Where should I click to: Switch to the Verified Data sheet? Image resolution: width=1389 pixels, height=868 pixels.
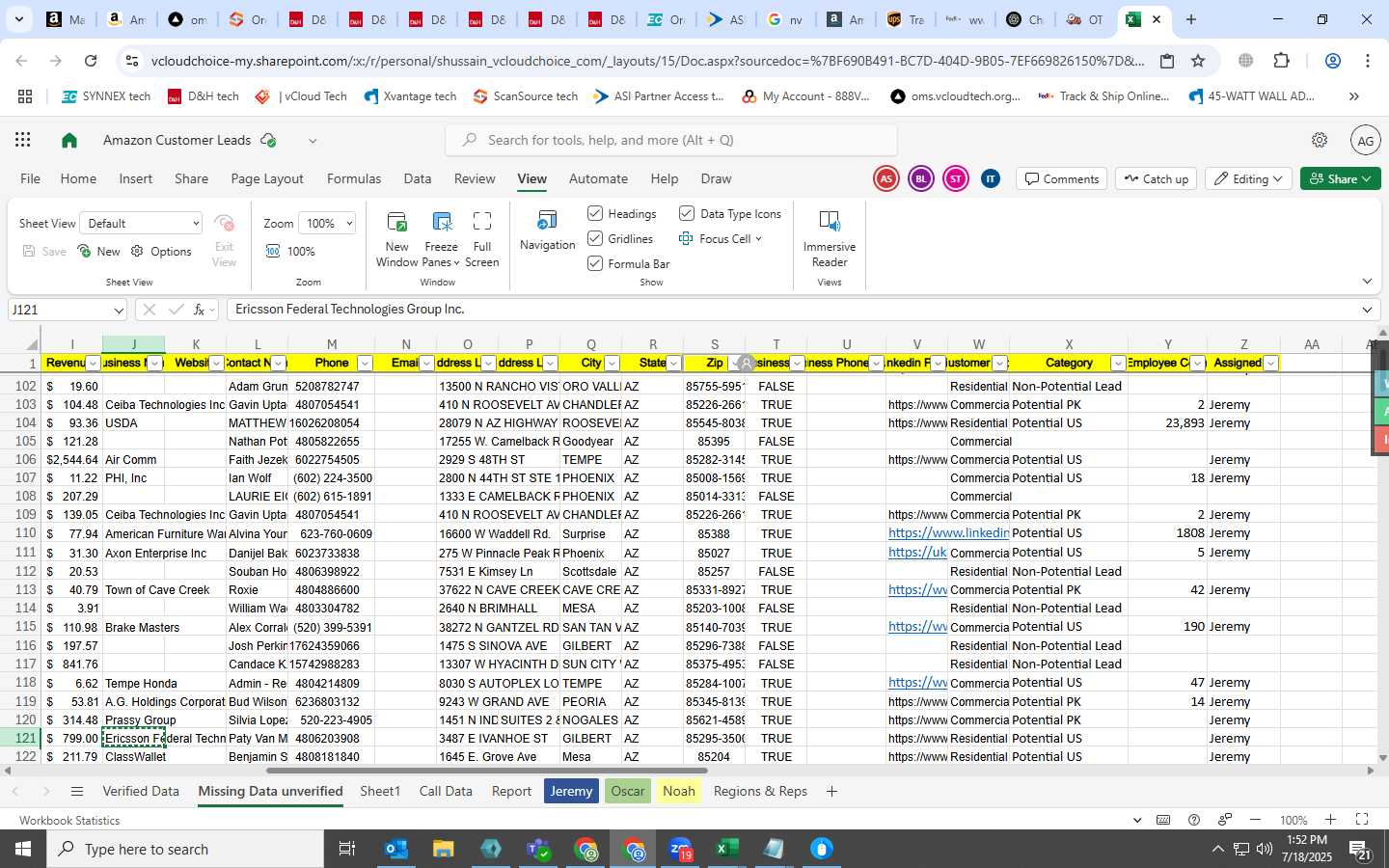pyautogui.click(x=141, y=792)
